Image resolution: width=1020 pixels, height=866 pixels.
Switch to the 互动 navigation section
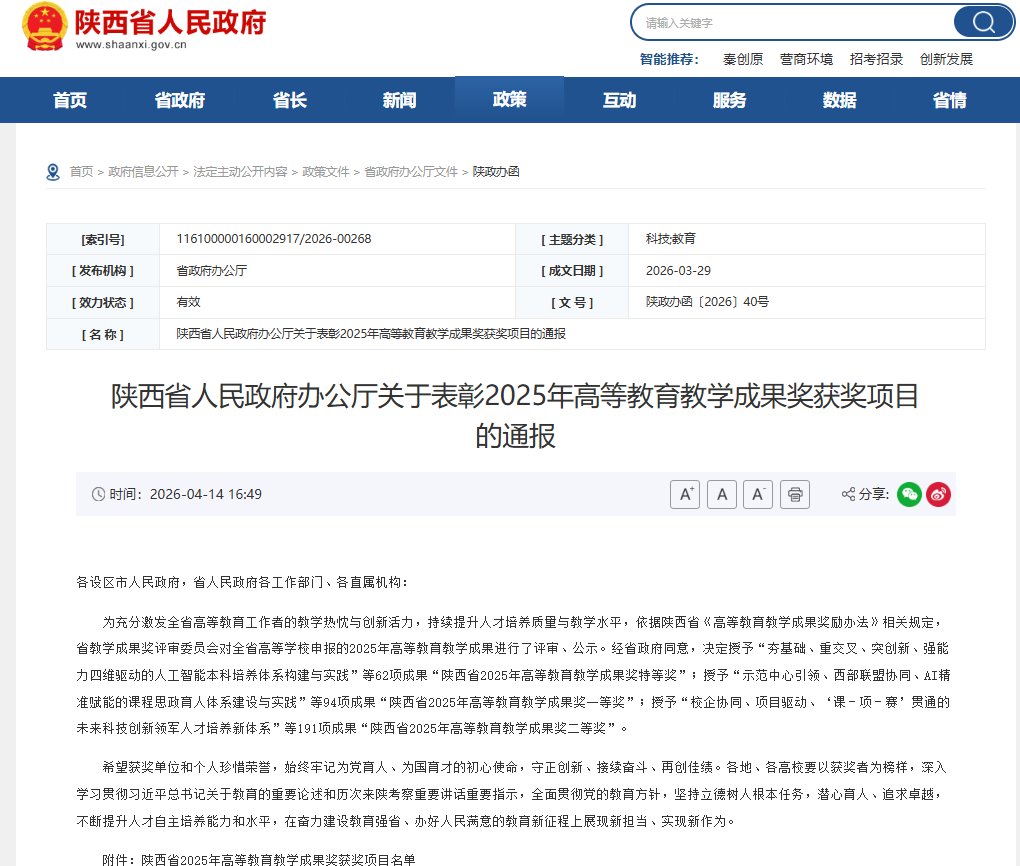click(x=619, y=100)
